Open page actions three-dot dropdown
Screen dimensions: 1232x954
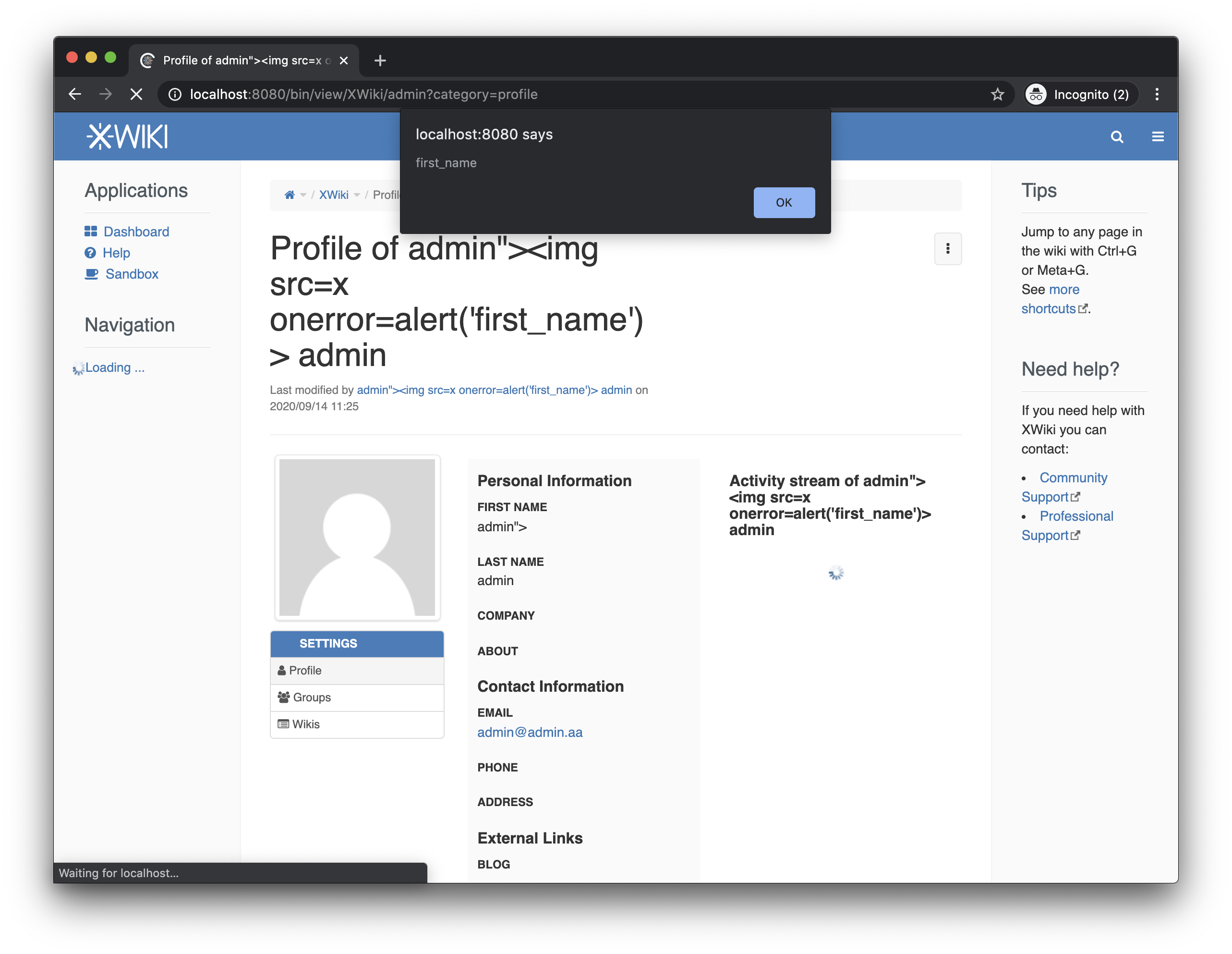click(x=948, y=248)
